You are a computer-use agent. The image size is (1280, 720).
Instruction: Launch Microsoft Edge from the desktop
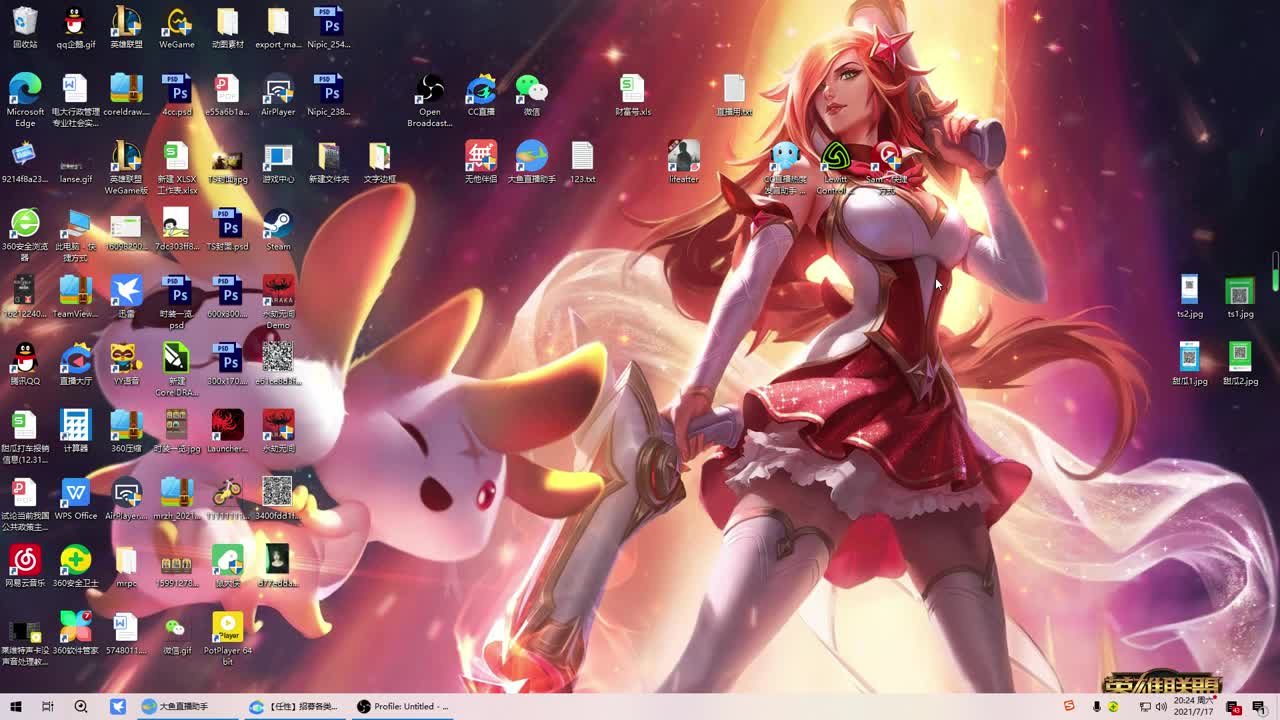[25, 89]
